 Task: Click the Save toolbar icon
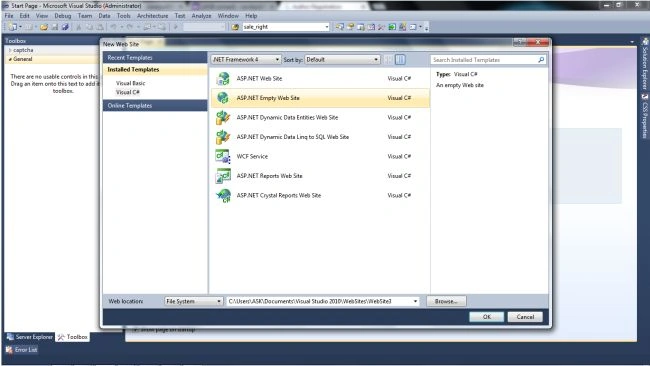pyautogui.click(x=54, y=27)
